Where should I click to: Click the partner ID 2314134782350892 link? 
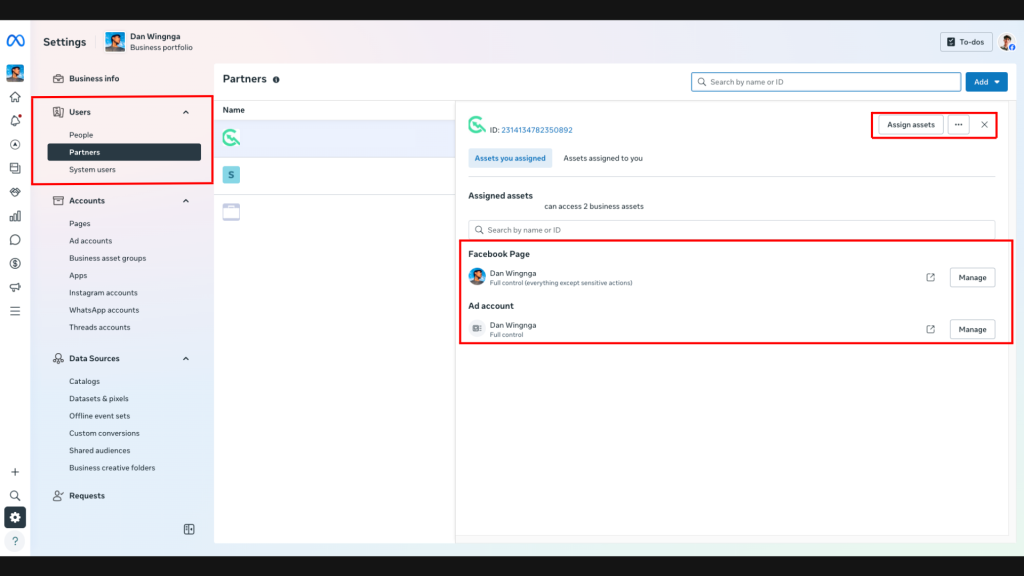pyautogui.click(x=536, y=130)
